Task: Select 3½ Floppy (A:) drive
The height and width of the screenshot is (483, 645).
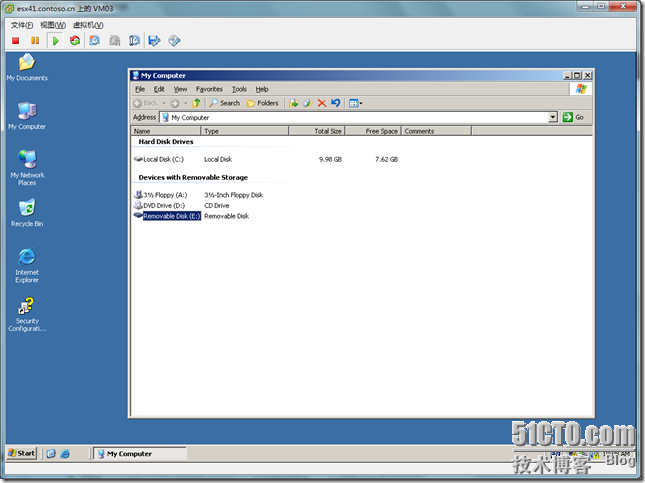Action: tap(160, 195)
